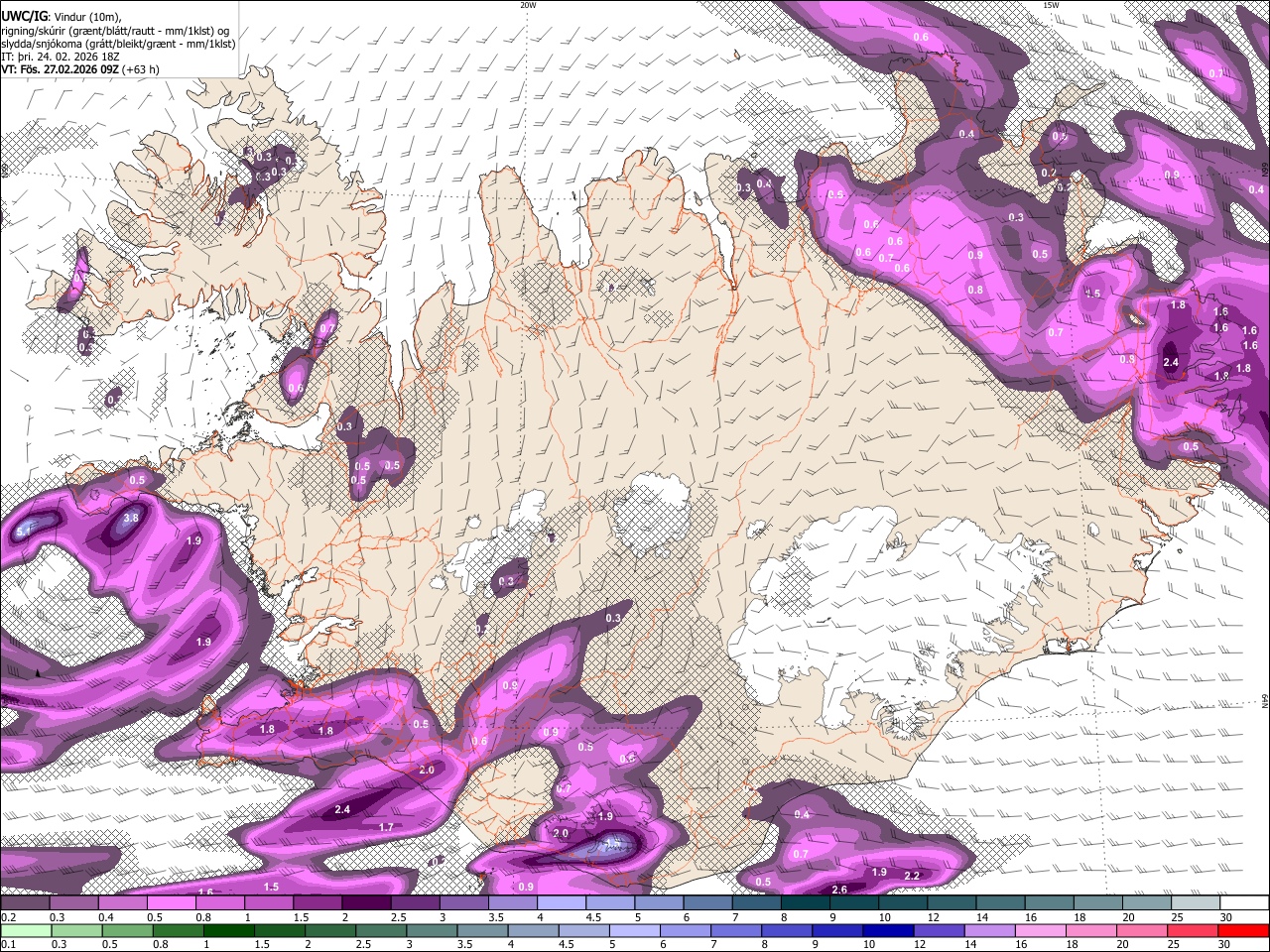This screenshot has width=1270, height=952.
Task: Click the '64N' latitude label
Action: tap(1265, 700)
